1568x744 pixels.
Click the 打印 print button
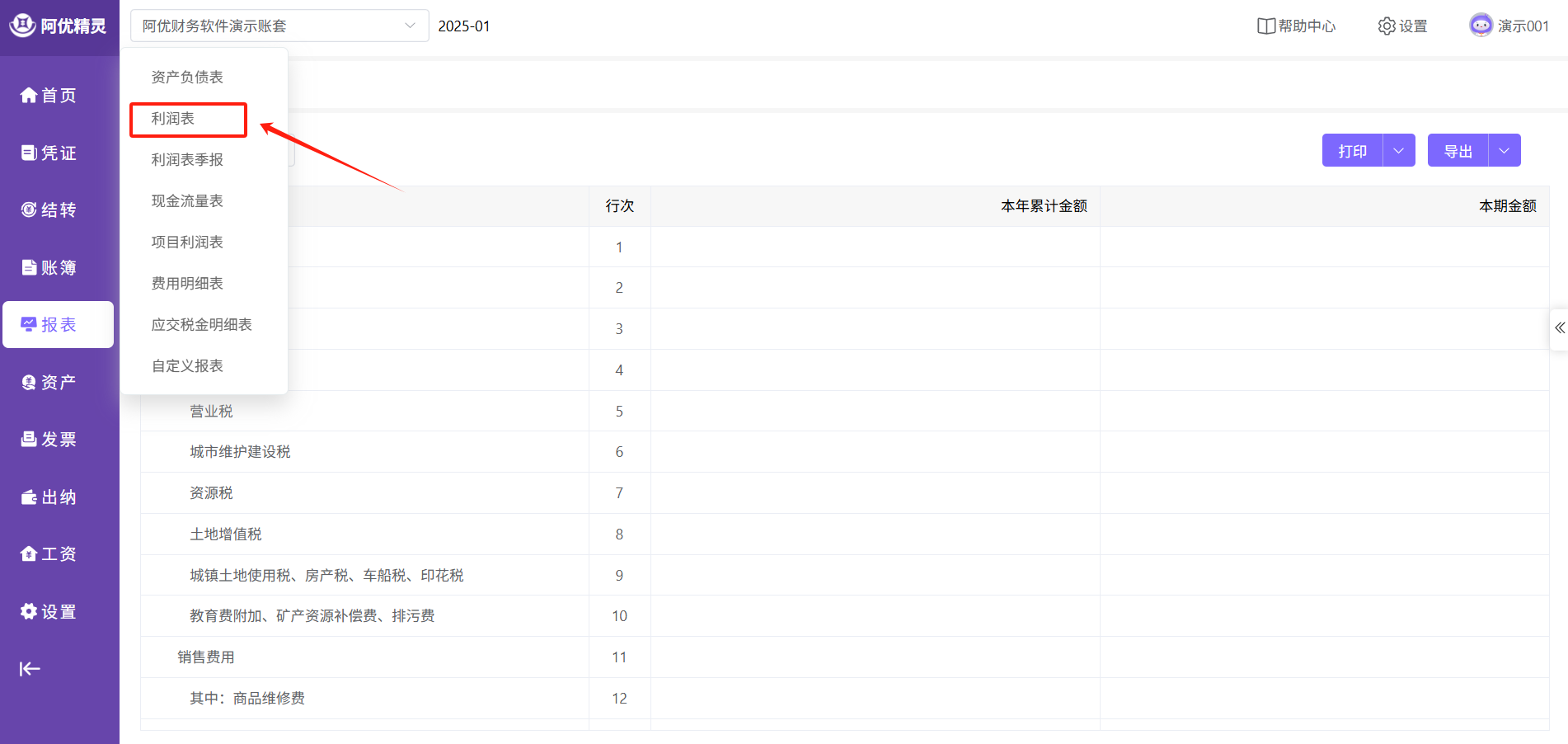1352,151
